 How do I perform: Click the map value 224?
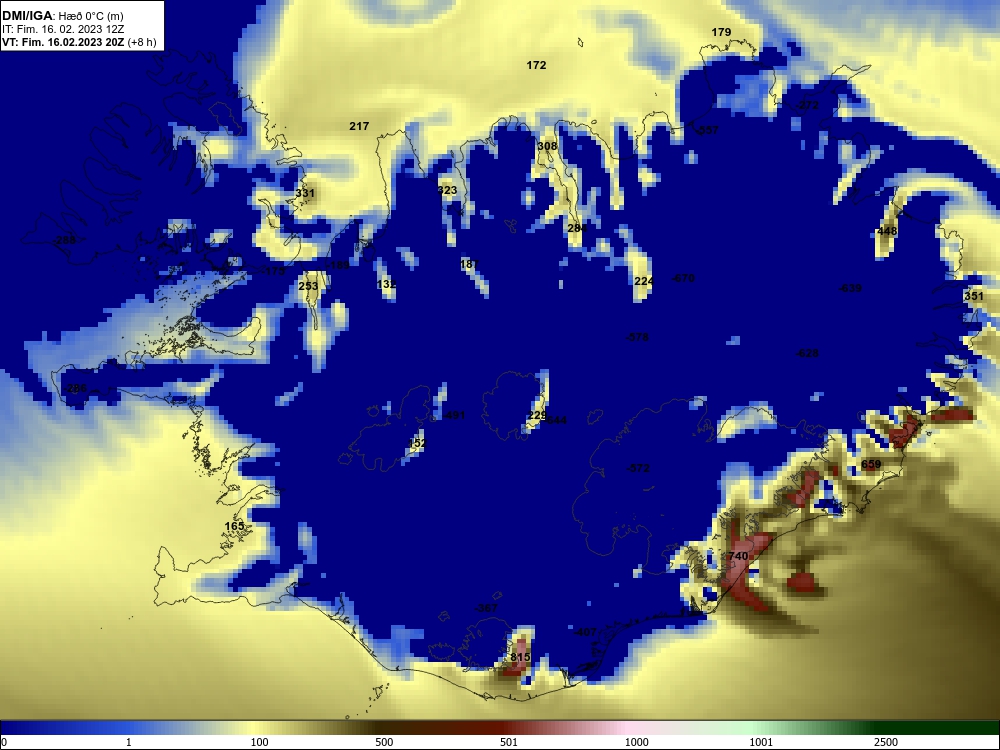click(x=644, y=281)
